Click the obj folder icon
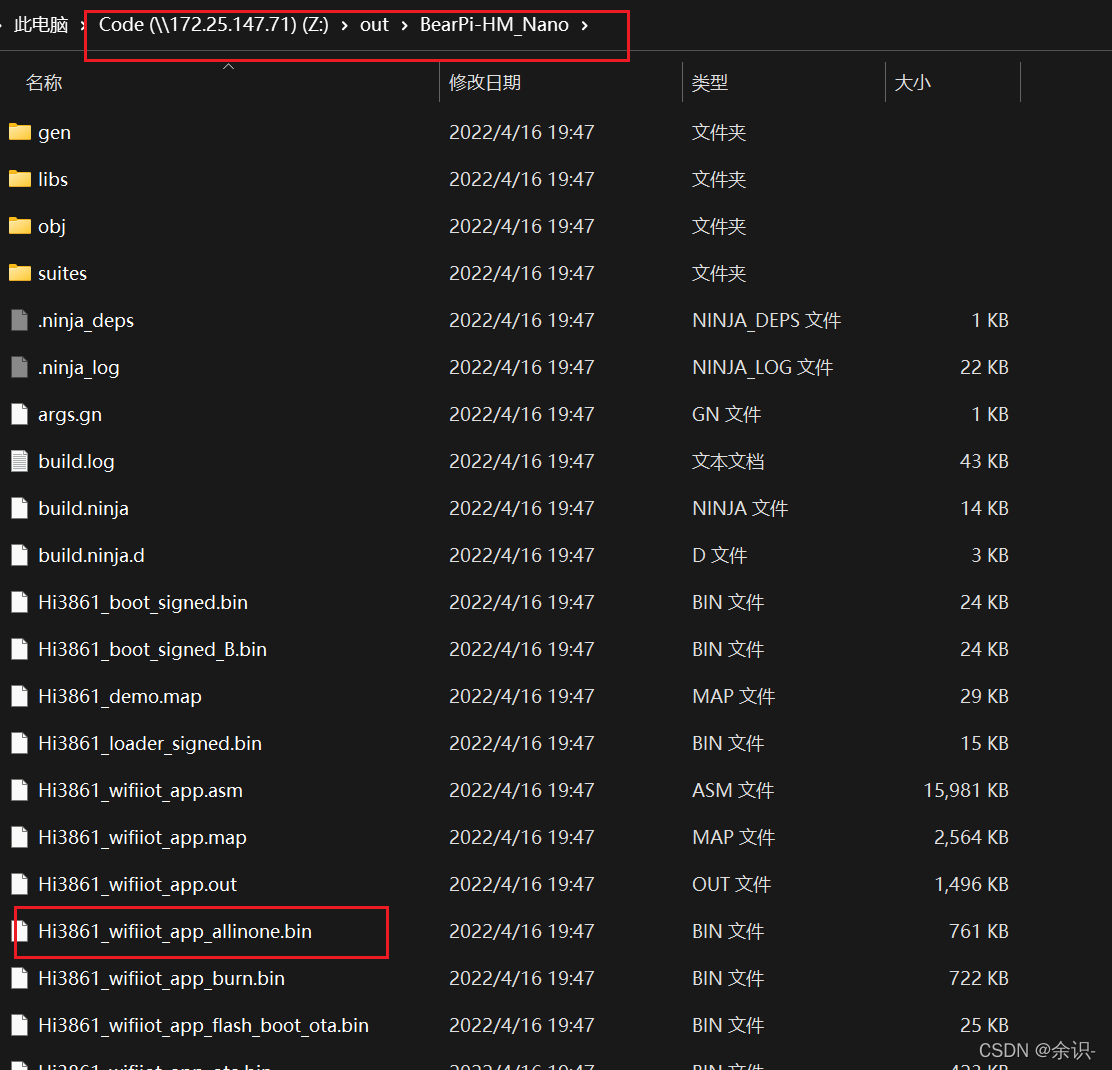Screen dimensions: 1112x1070 pos(20,225)
